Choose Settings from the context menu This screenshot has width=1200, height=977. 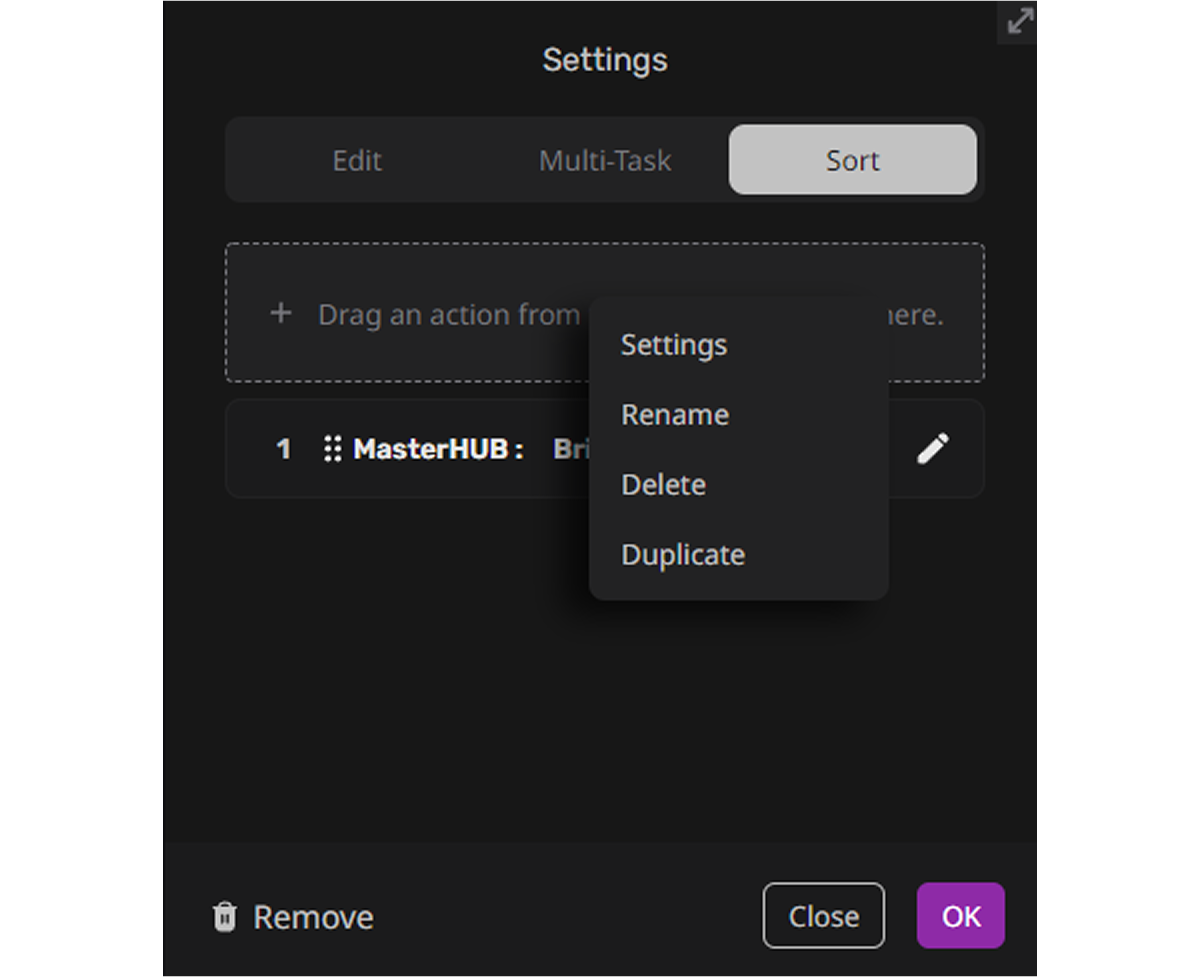click(674, 345)
